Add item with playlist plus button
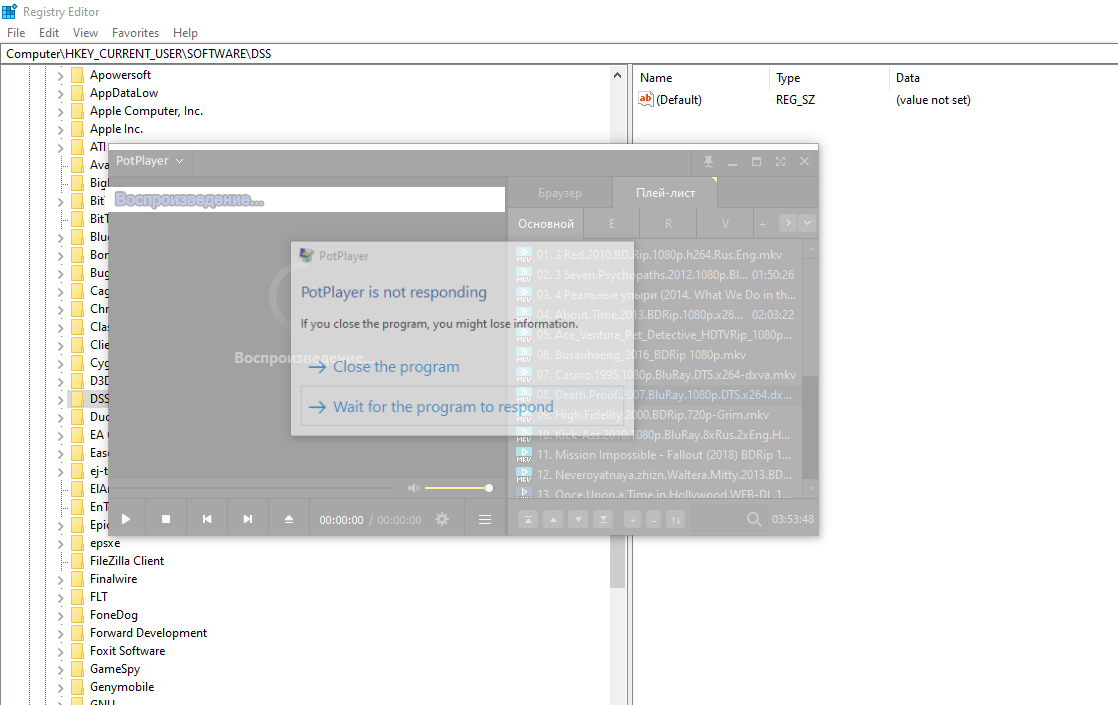 click(632, 520)
